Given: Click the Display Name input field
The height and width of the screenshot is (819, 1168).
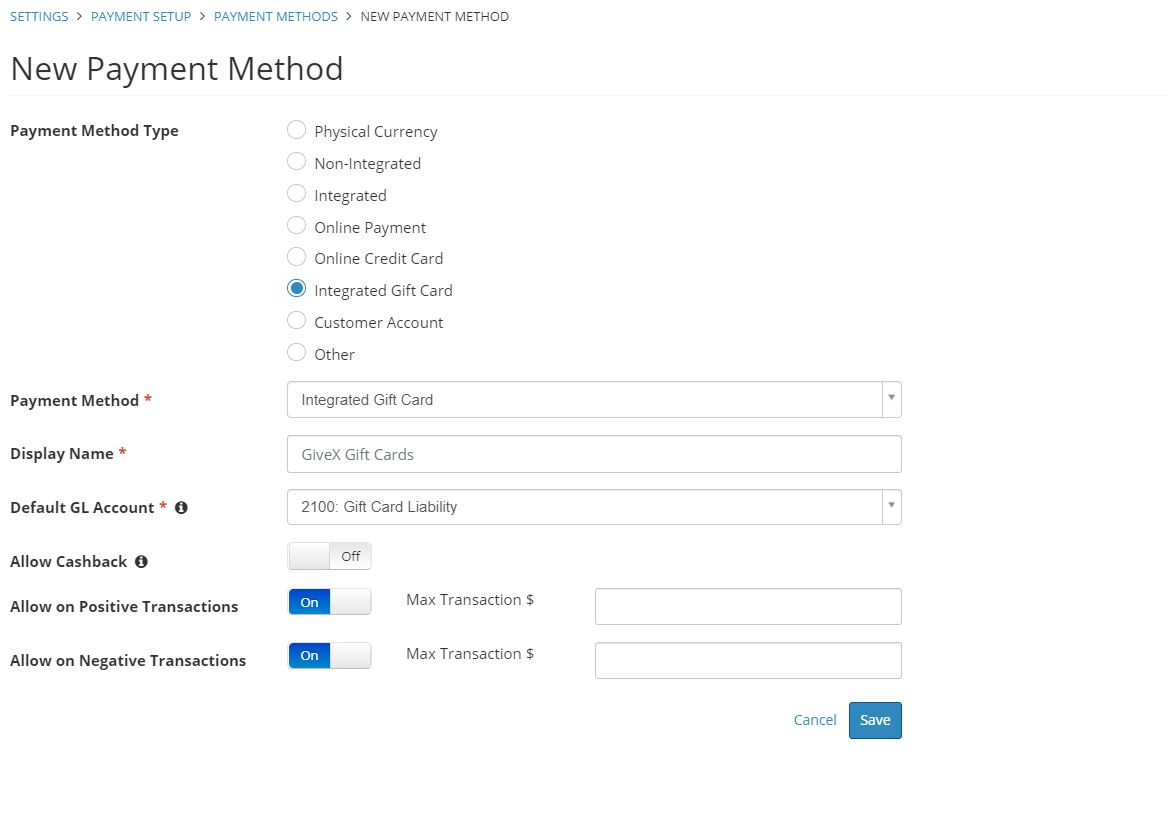Looking at the screenshot, I should pos(593,453).
